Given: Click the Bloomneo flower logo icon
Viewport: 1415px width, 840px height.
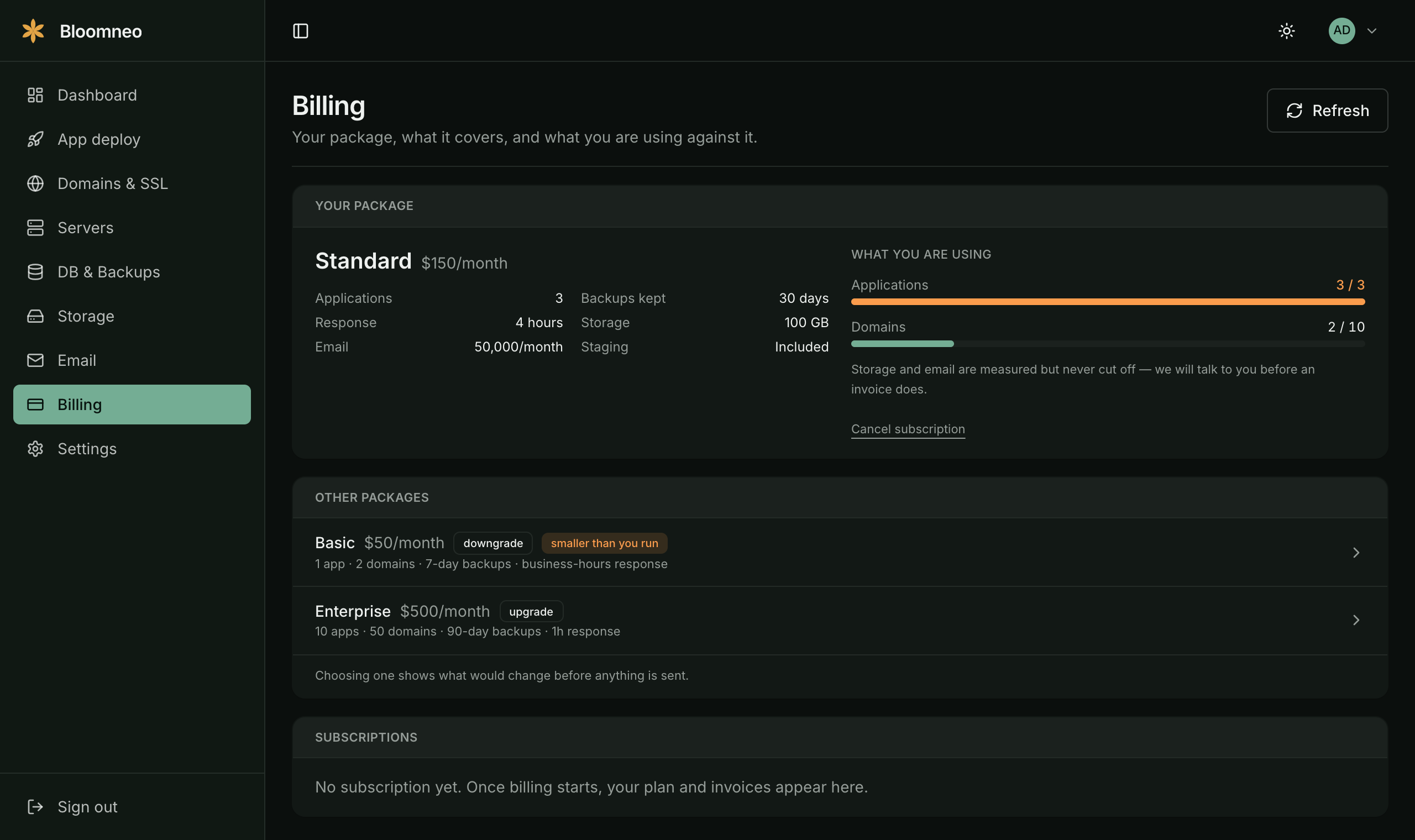Looking at the screenshot, I should tap(33, 30).
